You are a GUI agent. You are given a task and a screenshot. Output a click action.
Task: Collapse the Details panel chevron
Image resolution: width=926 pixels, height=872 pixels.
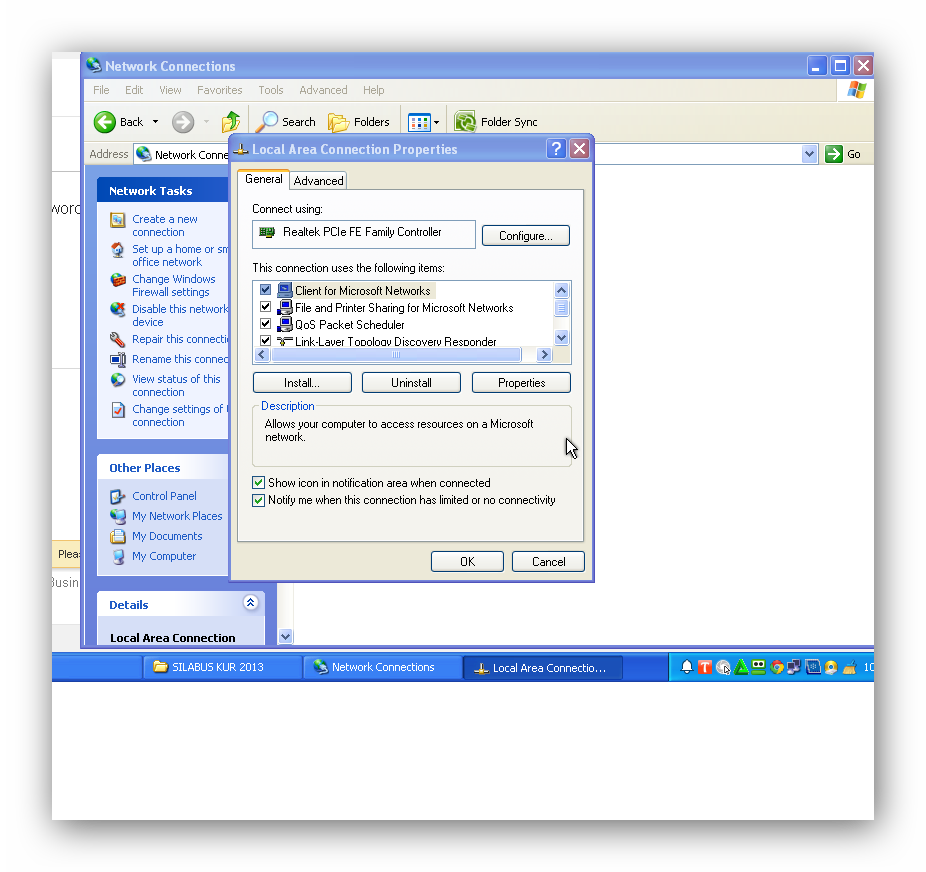coord(250,602)
